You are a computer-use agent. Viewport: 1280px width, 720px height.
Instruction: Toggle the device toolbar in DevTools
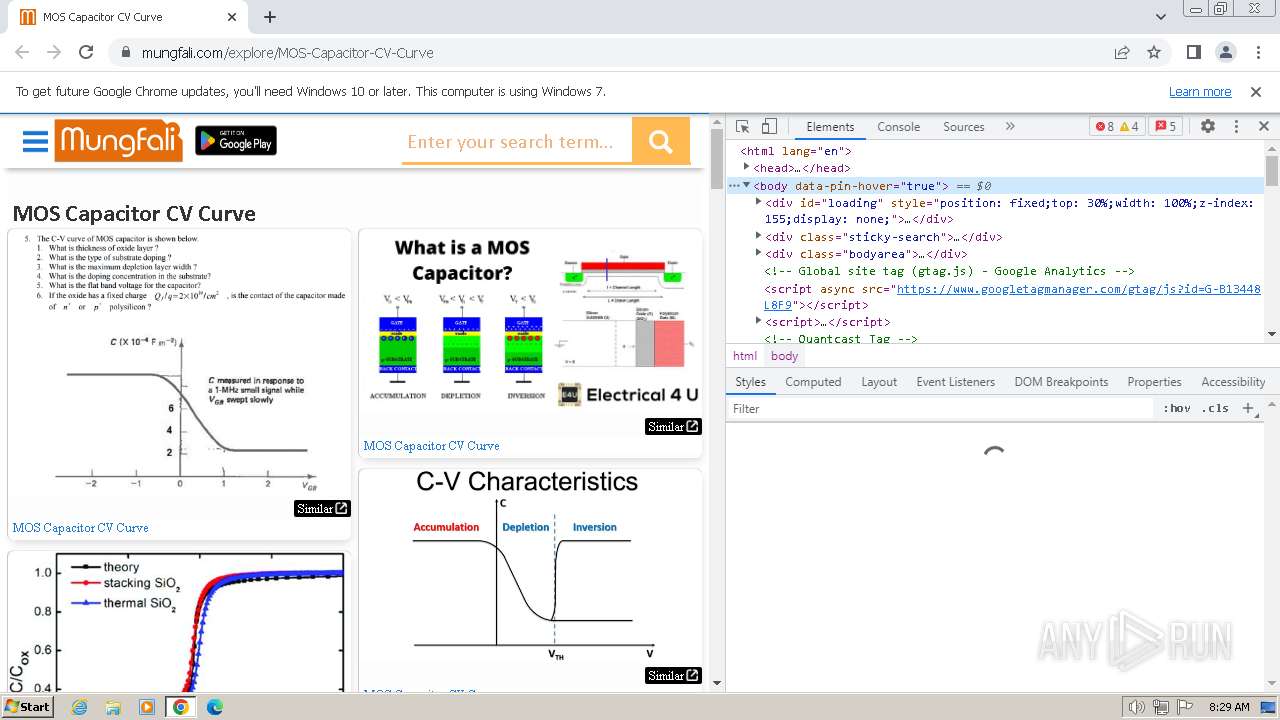[x=769, y=127]
